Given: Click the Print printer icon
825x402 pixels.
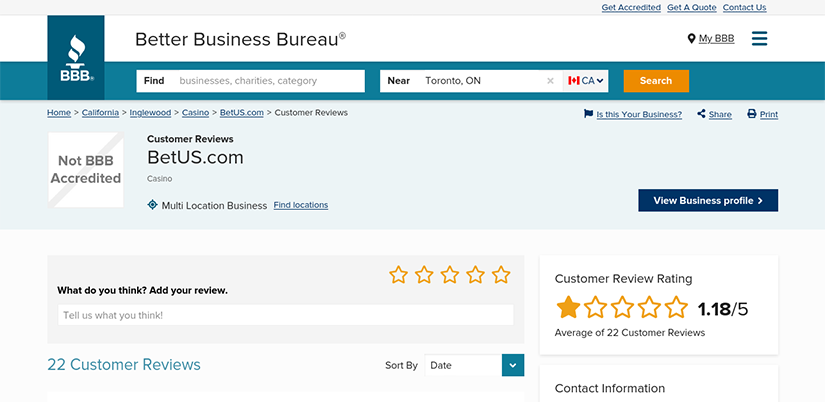Looking at the screenshot, I should point(752,114).
